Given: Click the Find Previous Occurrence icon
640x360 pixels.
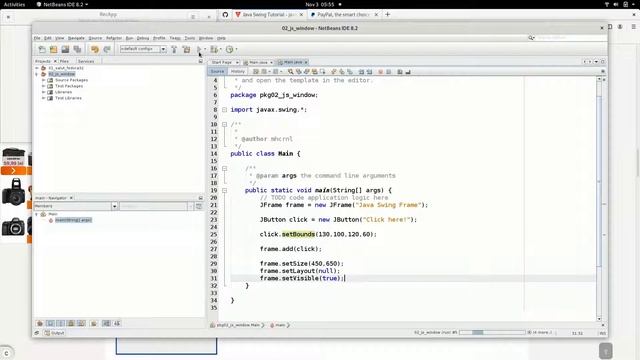Looking at the screenshot, I should [x=299, y=71].
